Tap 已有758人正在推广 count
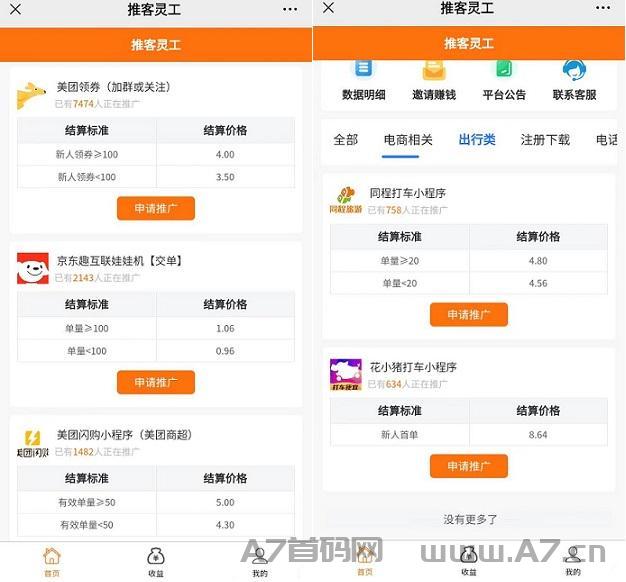The image size is (626, 582). (408, 210)
